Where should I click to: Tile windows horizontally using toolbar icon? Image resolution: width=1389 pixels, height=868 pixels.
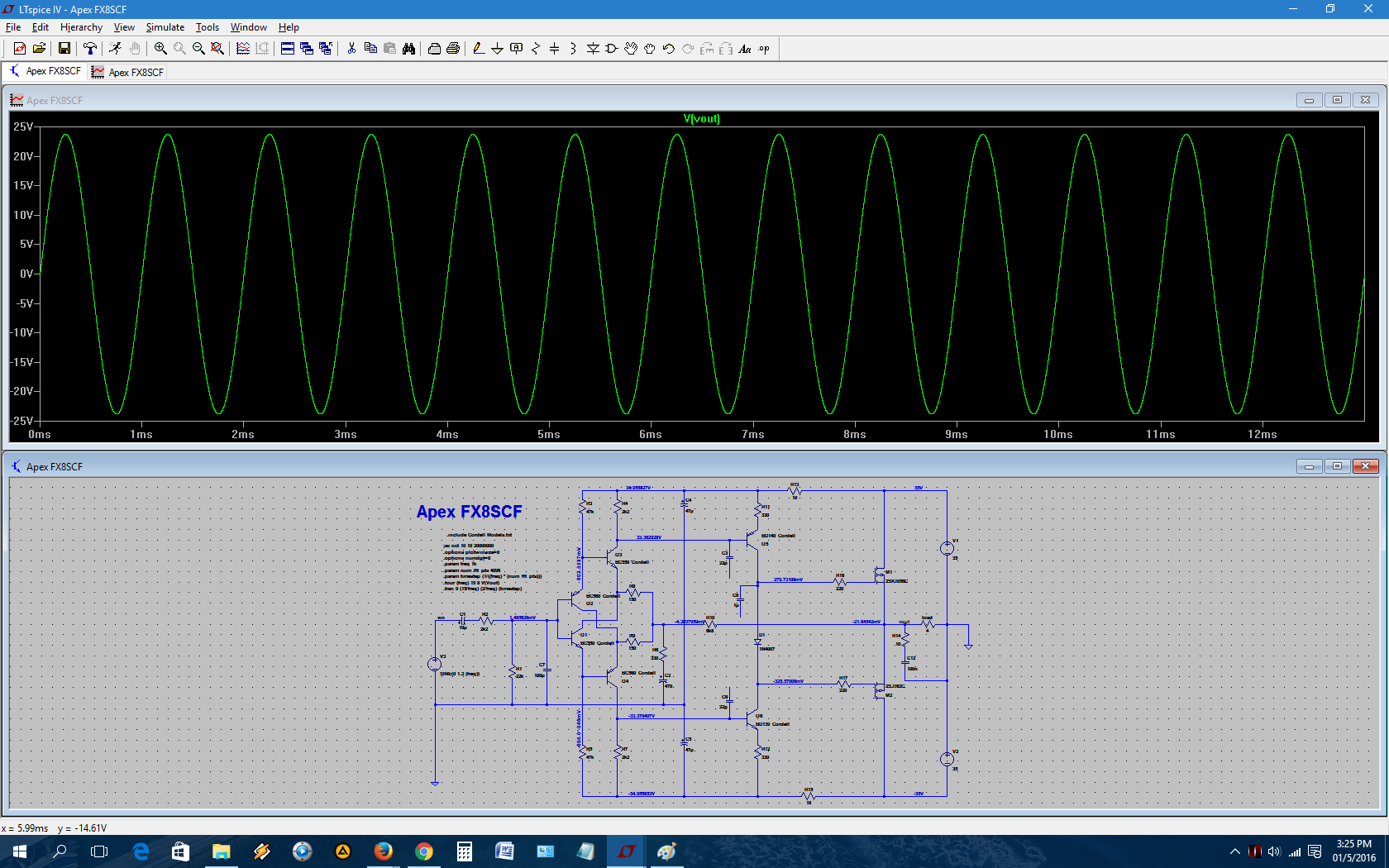point(288,49)
